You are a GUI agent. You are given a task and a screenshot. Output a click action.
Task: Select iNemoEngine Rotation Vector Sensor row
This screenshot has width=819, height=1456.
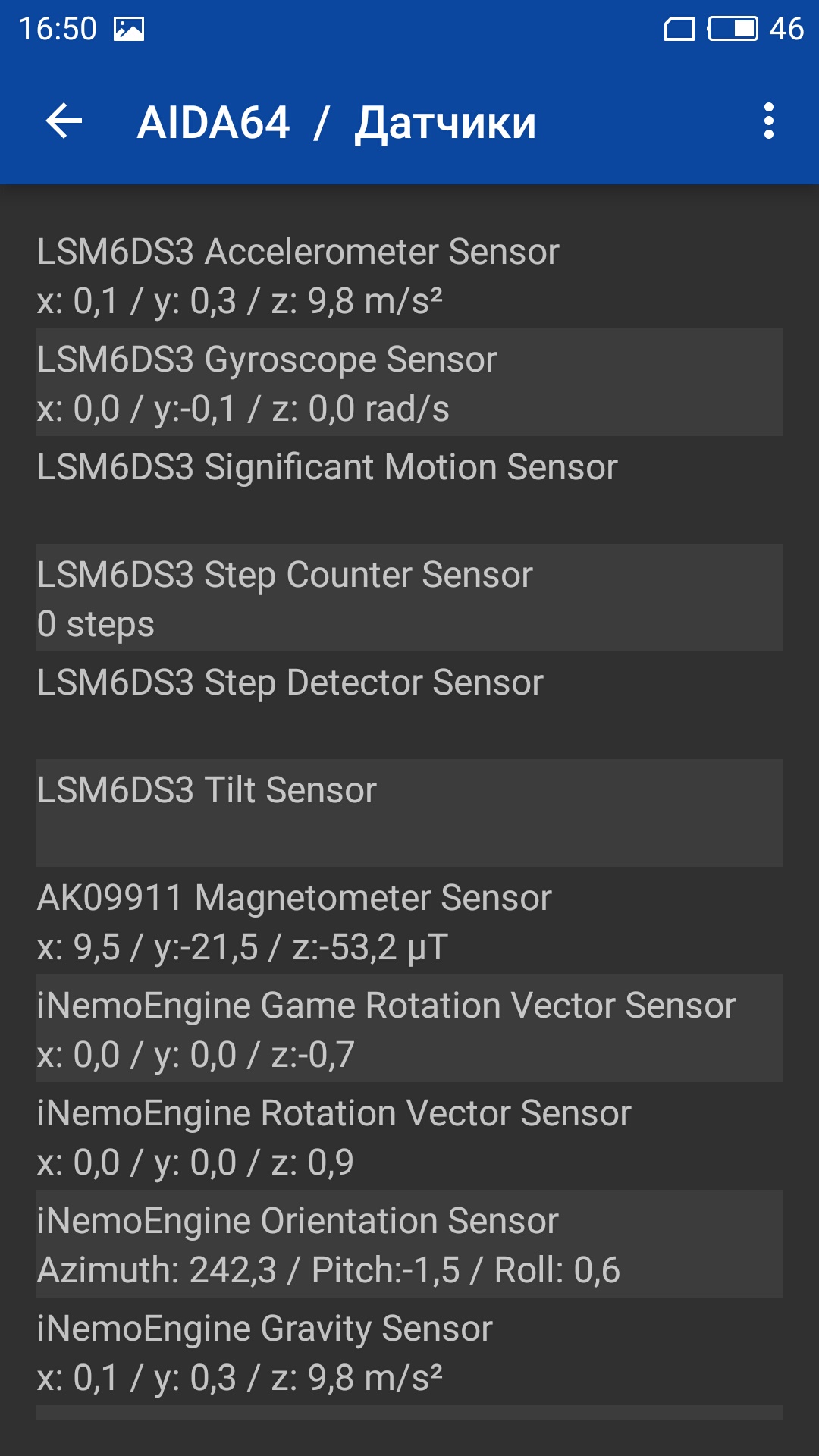409,1136
